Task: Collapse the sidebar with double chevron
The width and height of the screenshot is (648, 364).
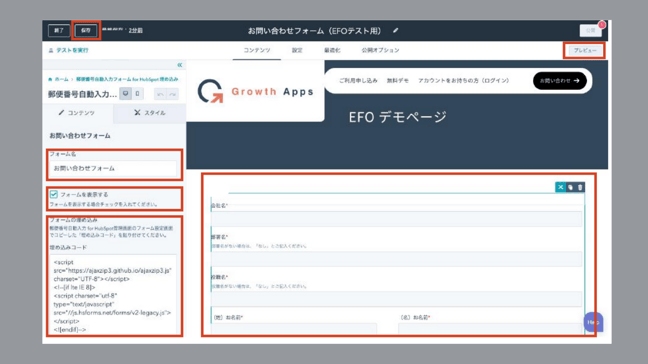Action: point(179,65)
